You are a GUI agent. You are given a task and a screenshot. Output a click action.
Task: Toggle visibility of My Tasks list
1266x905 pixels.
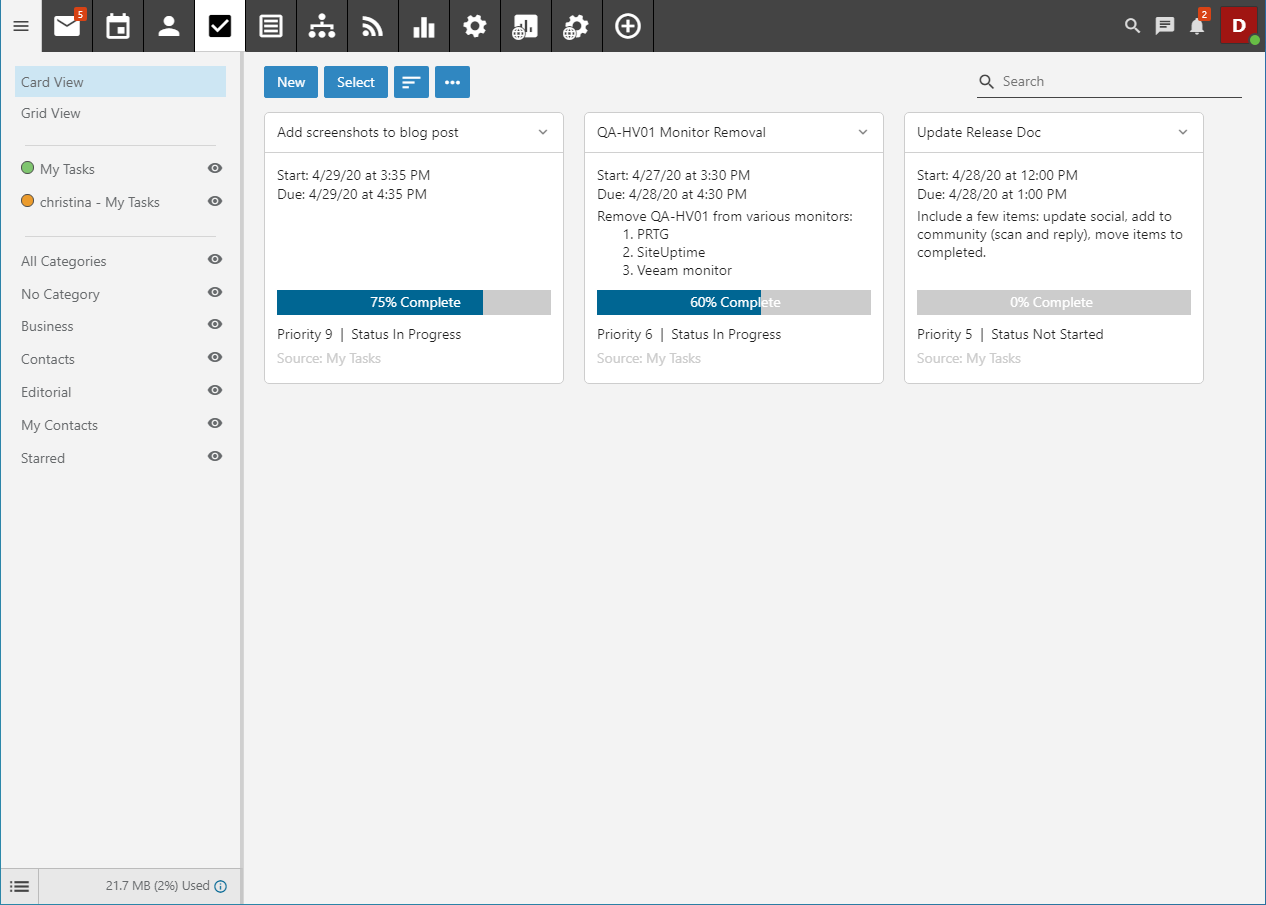click(214, 168)
